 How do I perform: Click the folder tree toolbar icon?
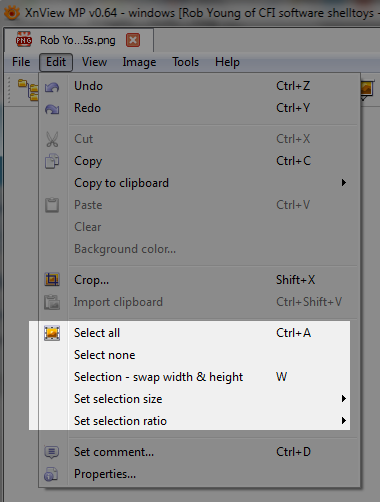tap(28, 89)
